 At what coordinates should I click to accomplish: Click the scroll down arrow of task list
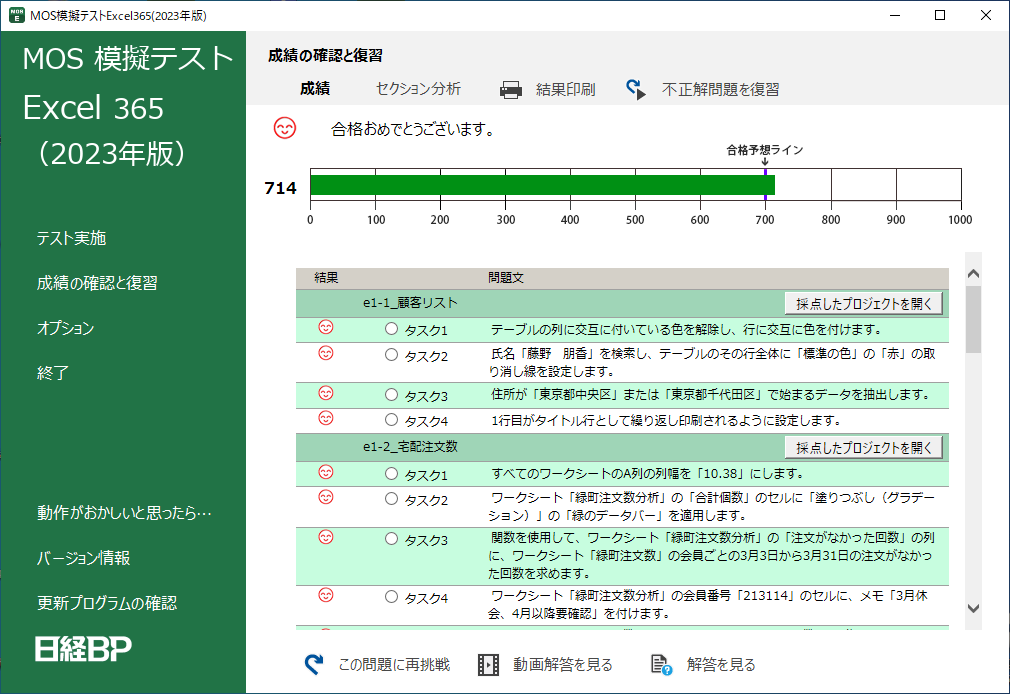(x=973, y=608)
